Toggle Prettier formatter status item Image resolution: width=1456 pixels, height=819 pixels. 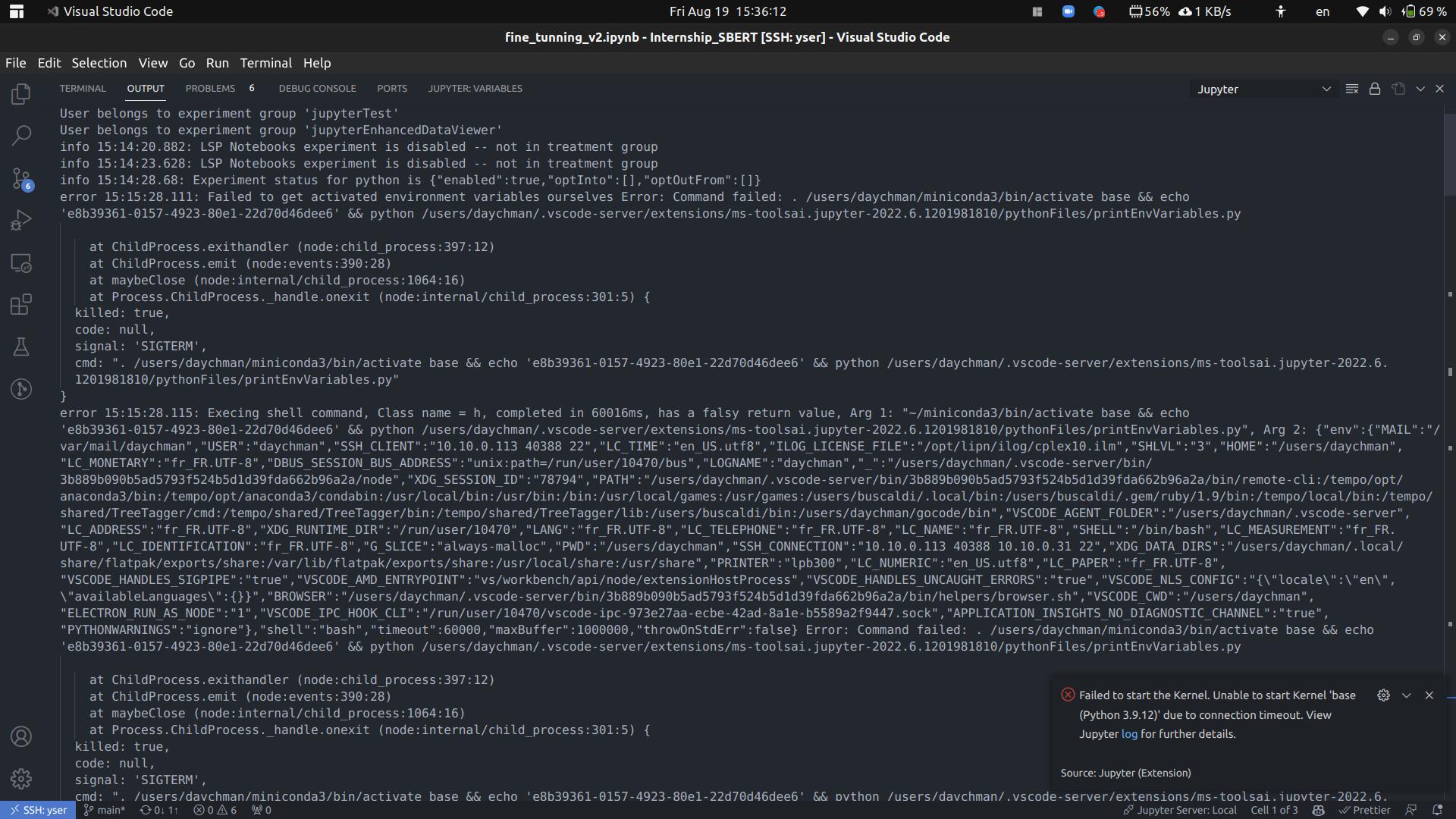tap(1365, 810)
